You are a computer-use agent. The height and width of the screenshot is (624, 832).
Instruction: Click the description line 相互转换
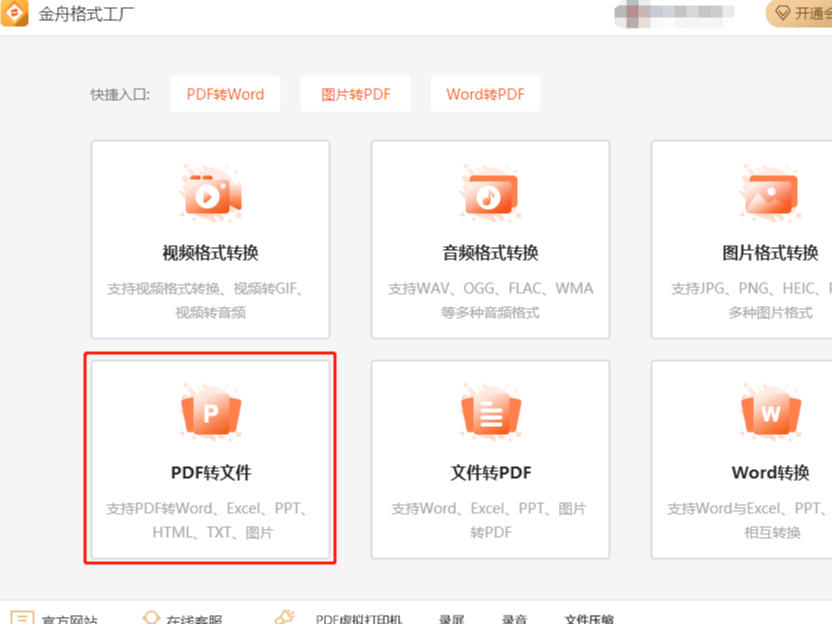tap(772, 532)
